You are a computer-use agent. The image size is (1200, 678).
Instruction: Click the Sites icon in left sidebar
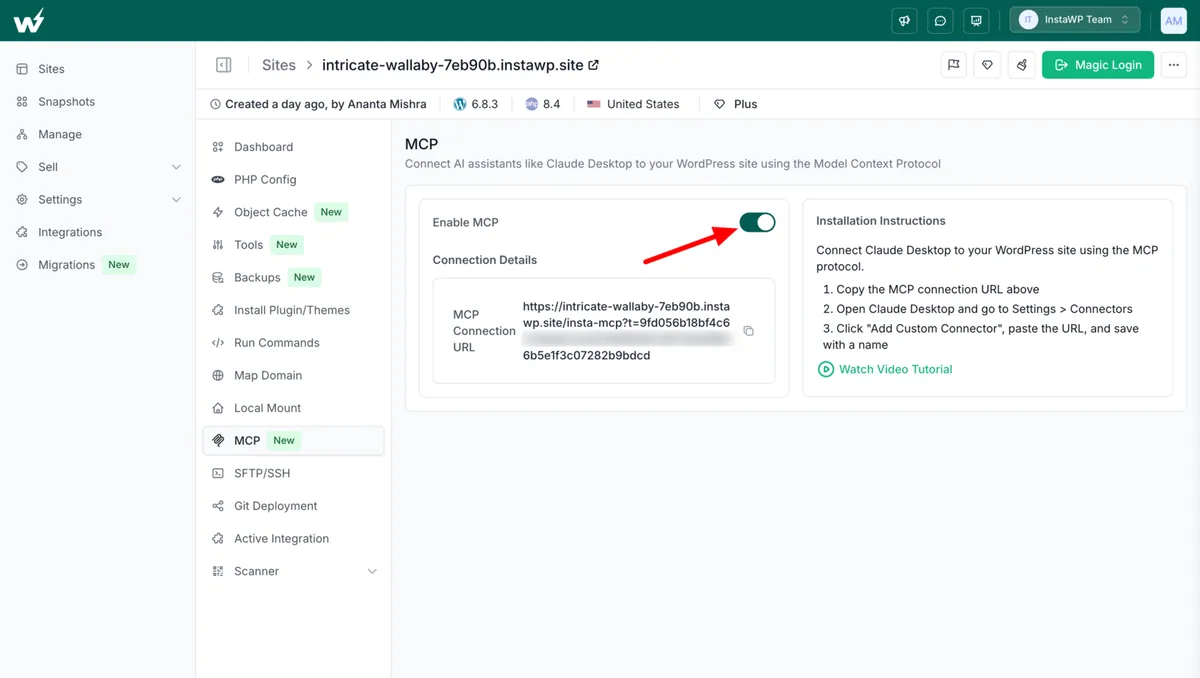(x=22, y=69)
